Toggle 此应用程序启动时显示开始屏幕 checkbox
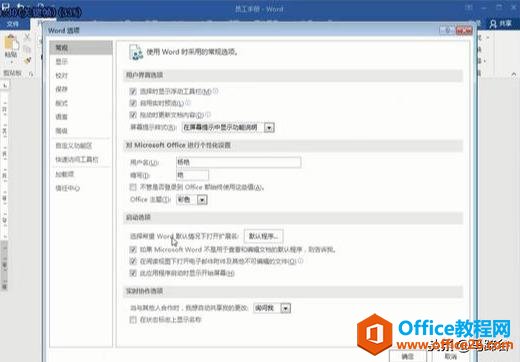 coord(133,273)
